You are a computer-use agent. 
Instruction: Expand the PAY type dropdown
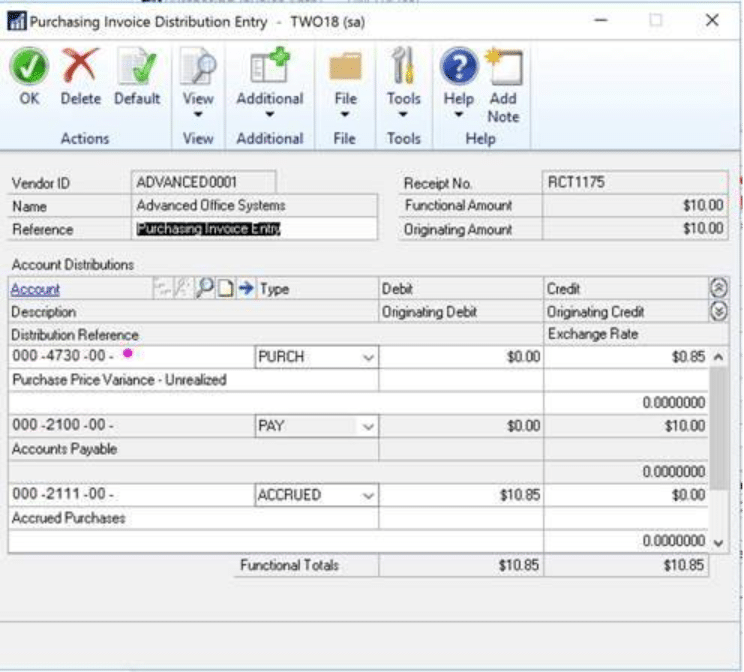[368, 427]
